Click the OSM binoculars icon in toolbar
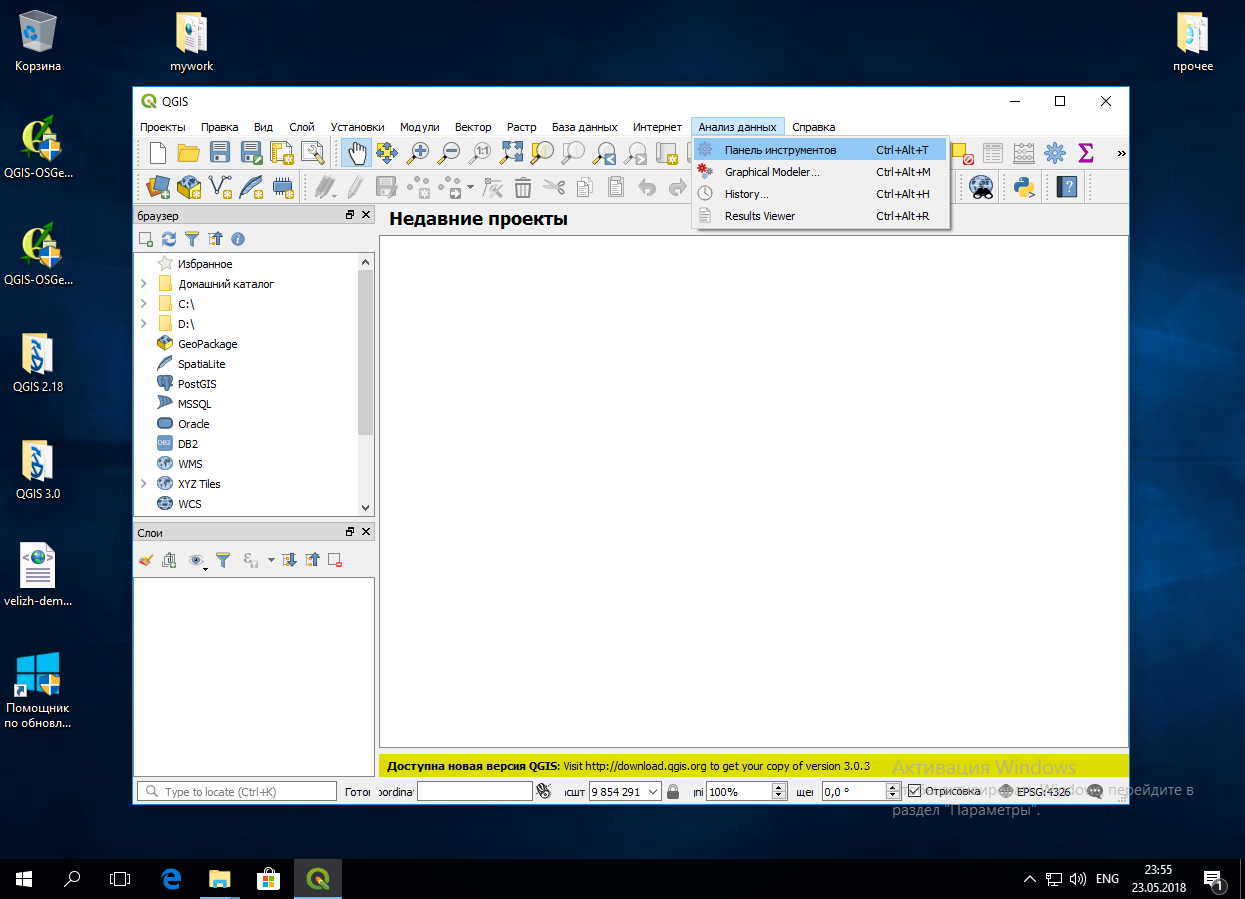The image size is (1245, 899). (981, 187)
